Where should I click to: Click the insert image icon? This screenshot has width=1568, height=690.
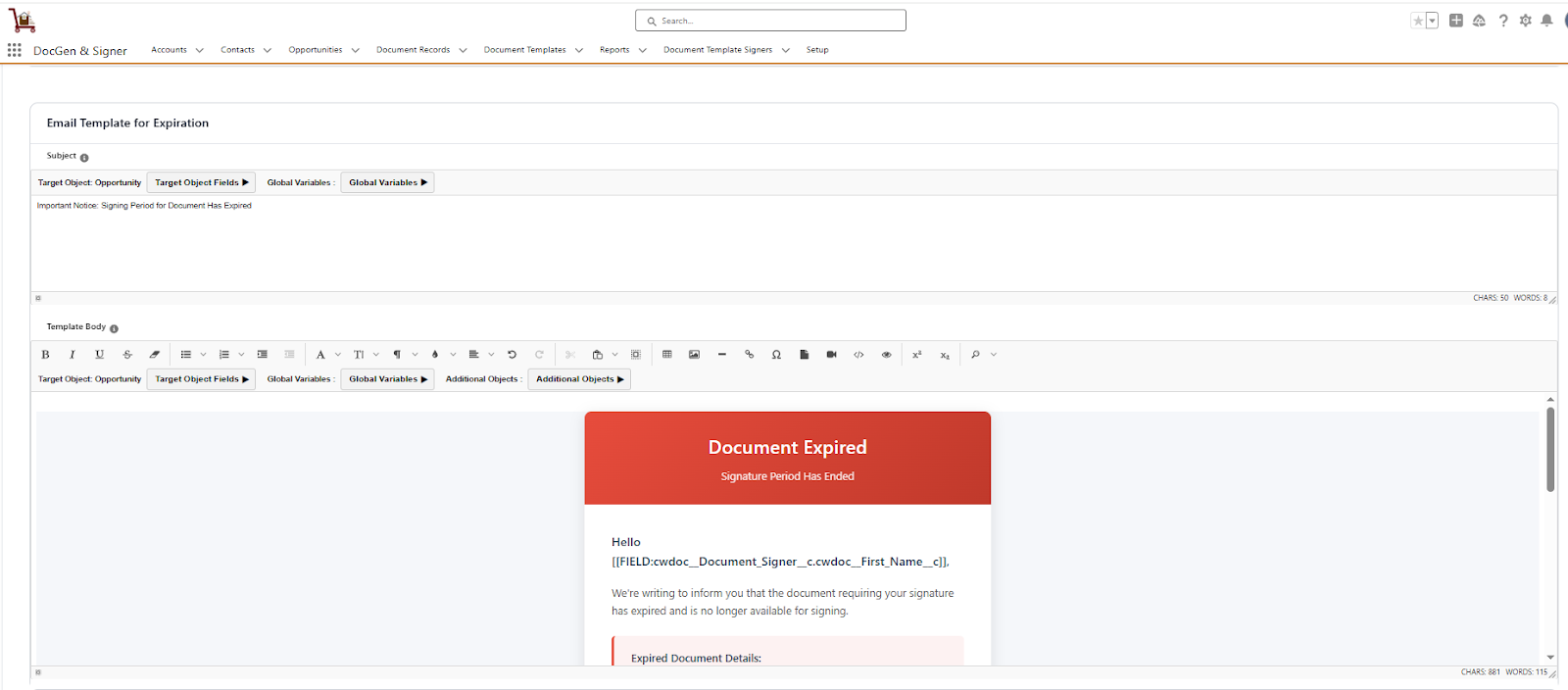click(x=694, y=355)
